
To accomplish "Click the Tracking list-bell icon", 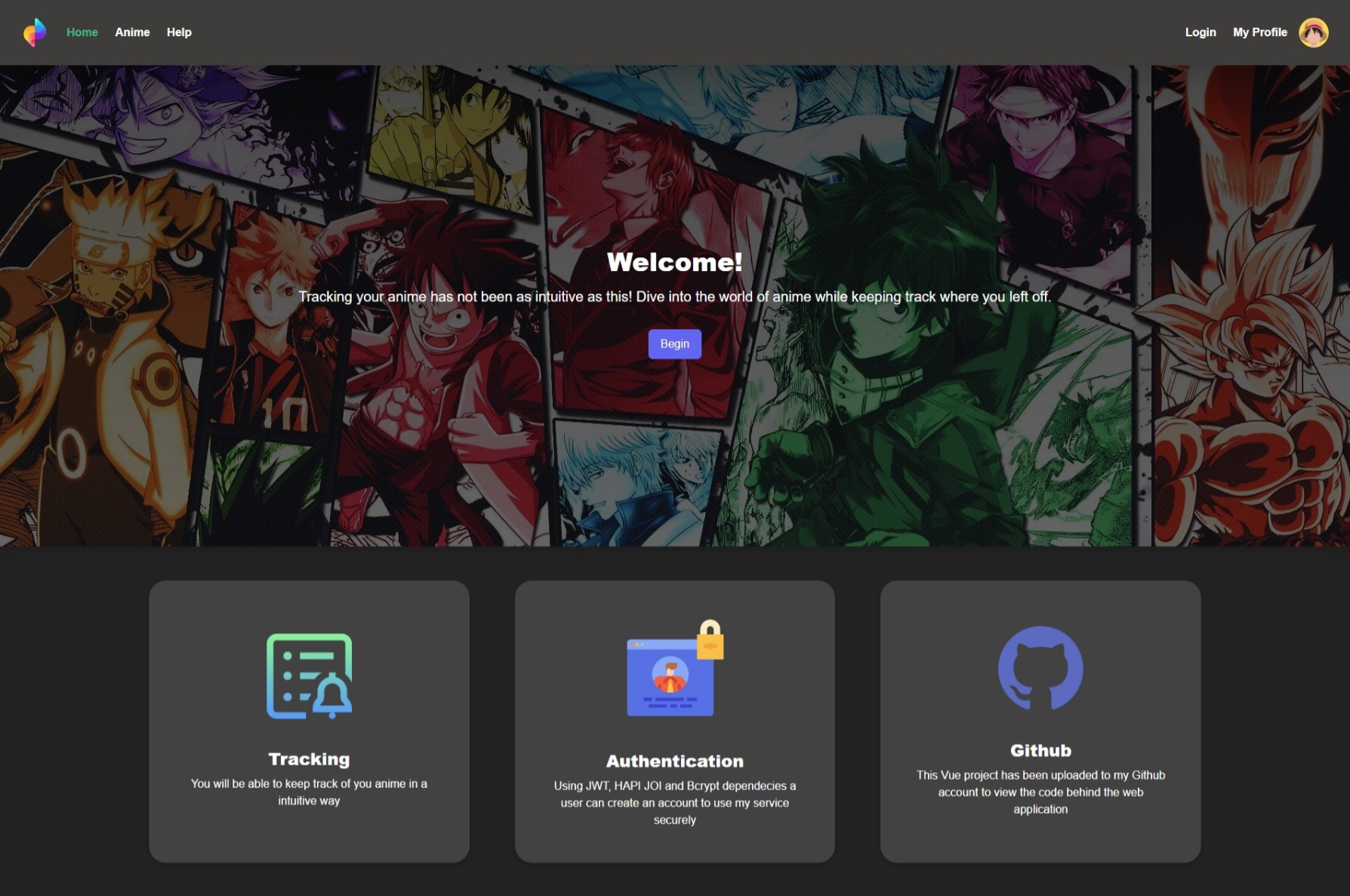I will tap(310, 676).
